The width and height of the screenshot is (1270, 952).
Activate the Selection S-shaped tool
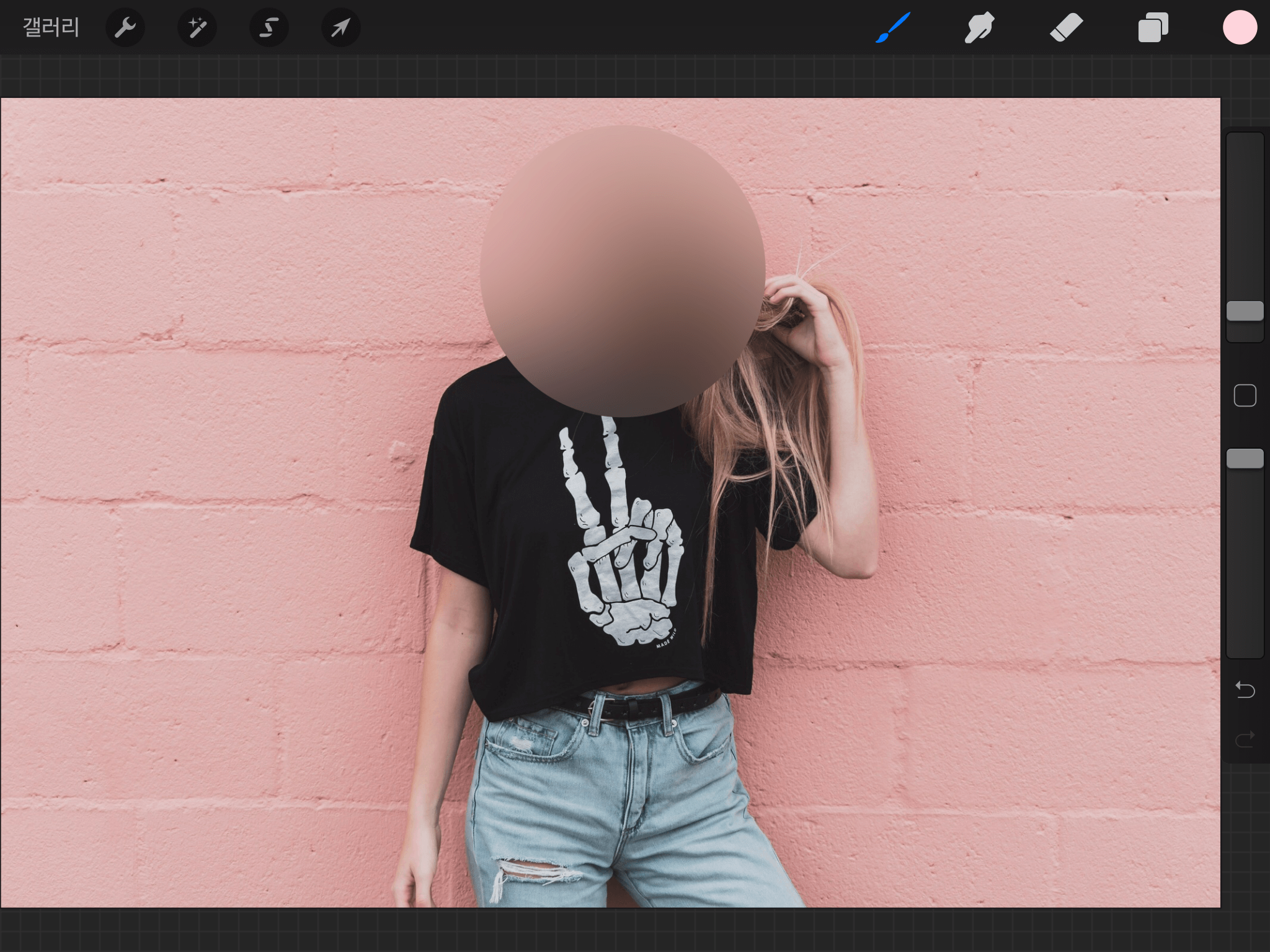269,27
